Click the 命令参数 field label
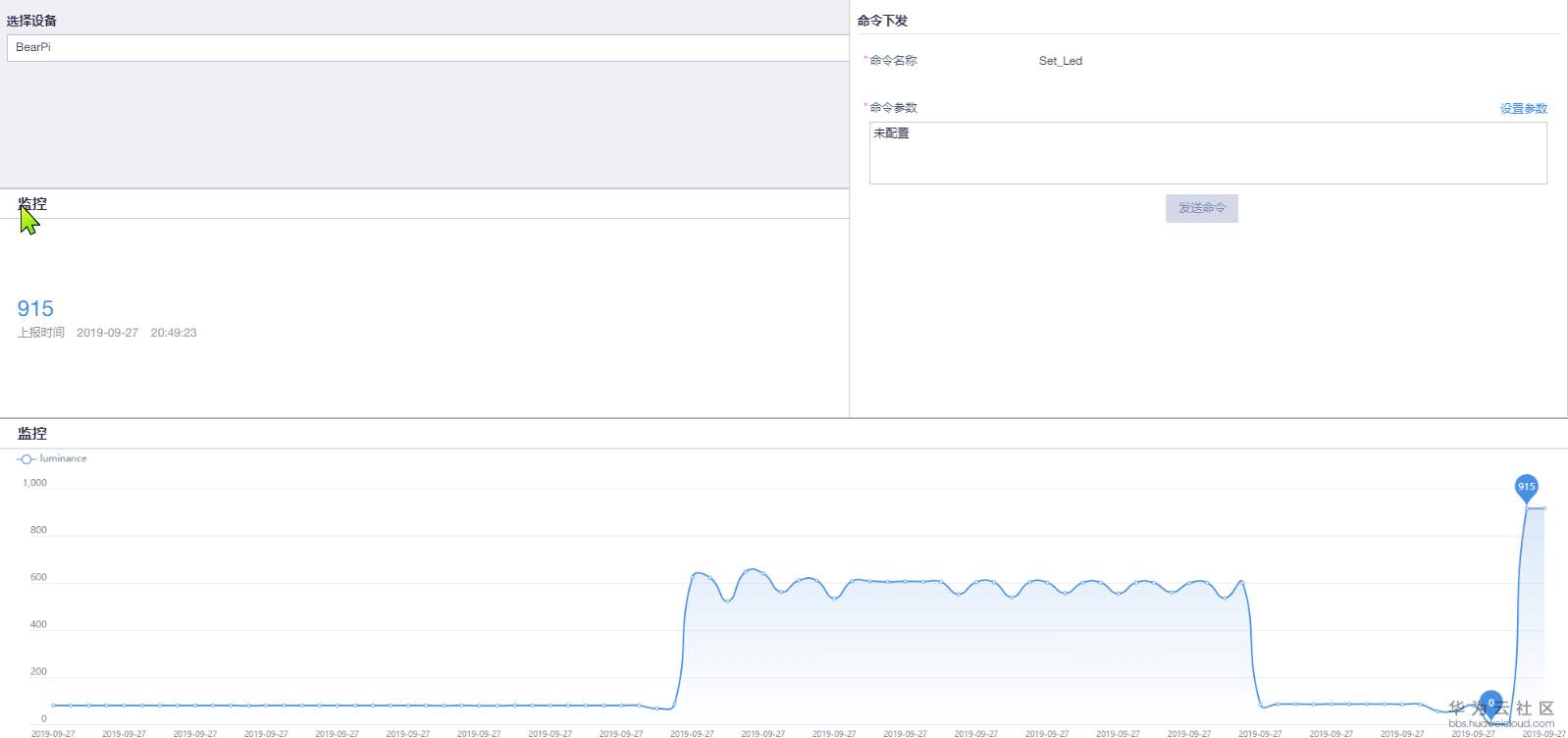 [x=893, y=108]
